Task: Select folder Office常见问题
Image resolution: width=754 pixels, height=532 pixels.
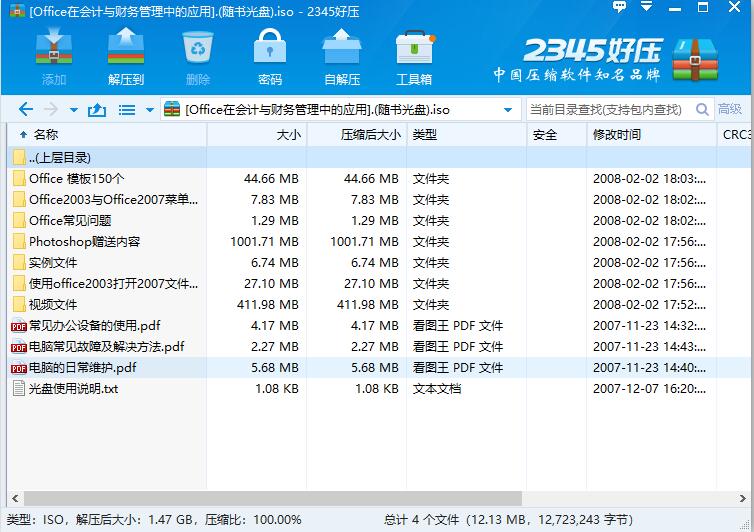Action: point(380,220)
